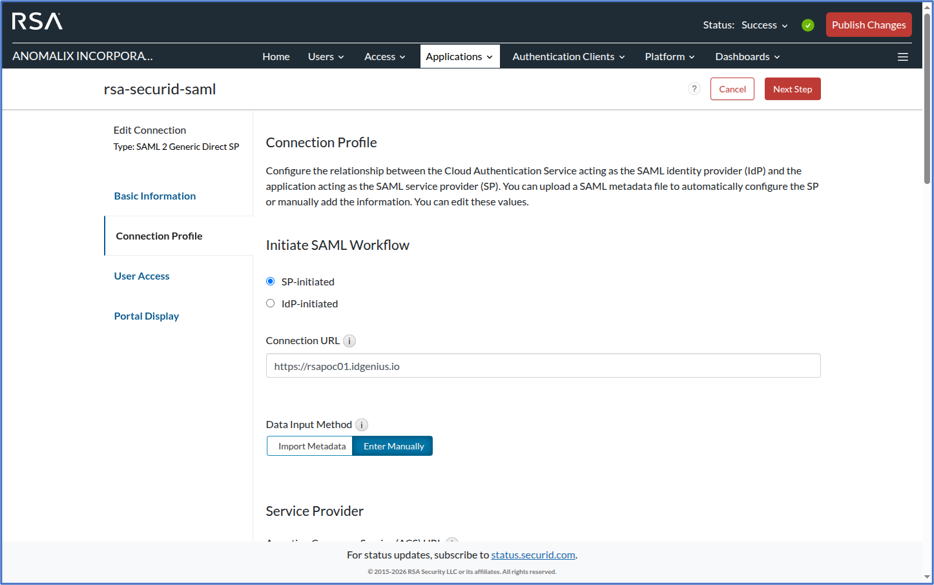934x585 pixels.
Task: Select the SP-initiated radio button
Action: (270, 281)
